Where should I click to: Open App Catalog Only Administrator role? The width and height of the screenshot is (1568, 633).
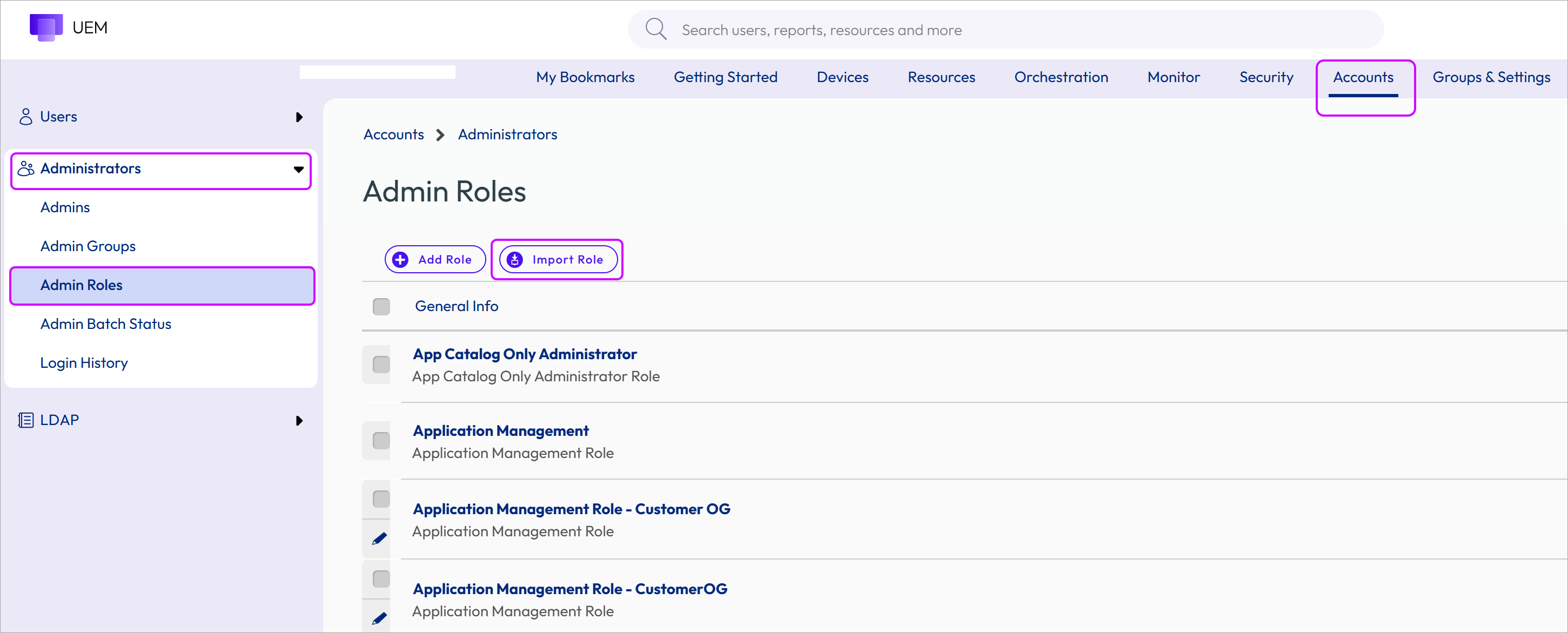(525, 354)
